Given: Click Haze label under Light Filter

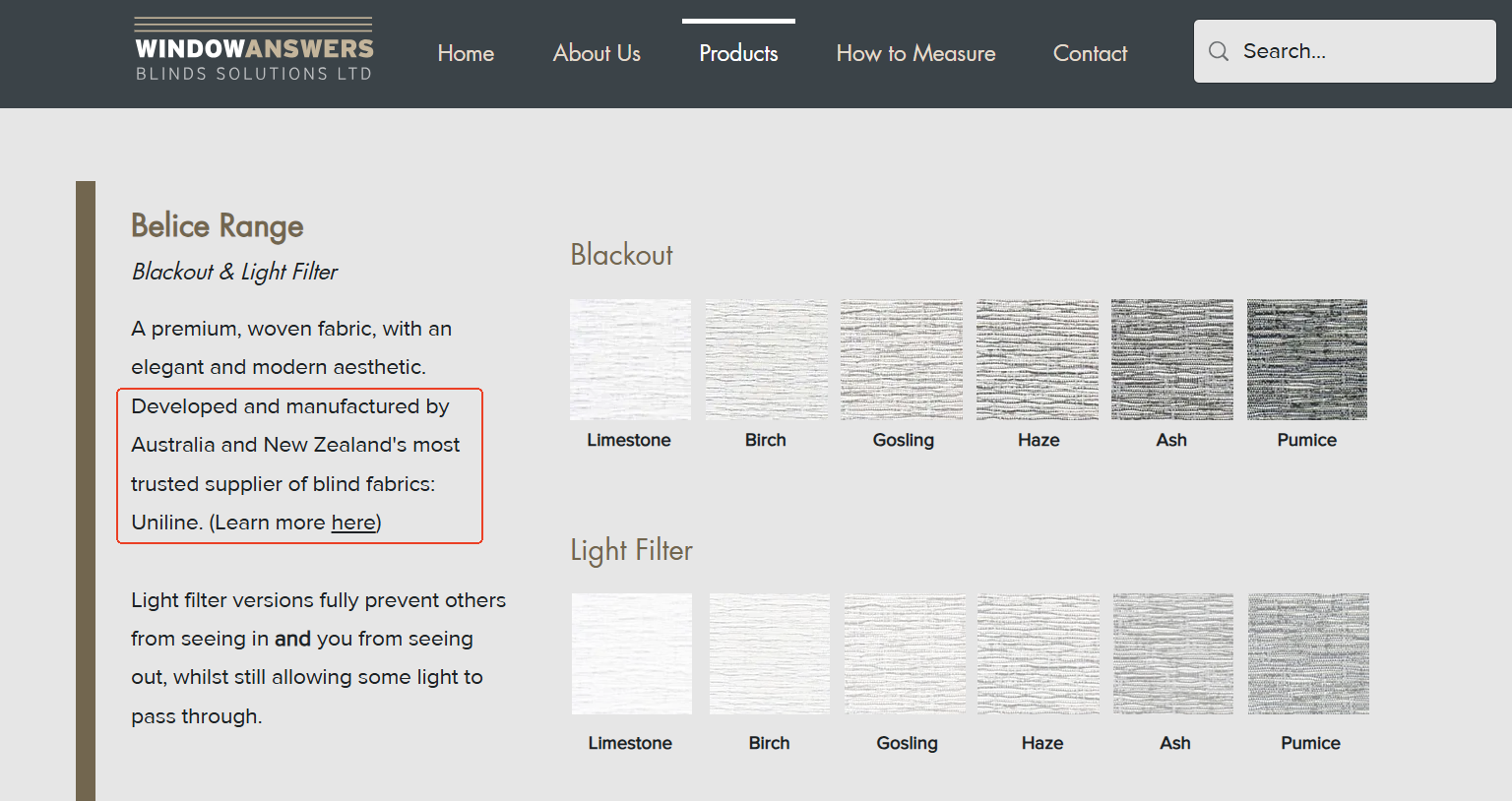Looking at the screenshot, I should click(1042, 743).
